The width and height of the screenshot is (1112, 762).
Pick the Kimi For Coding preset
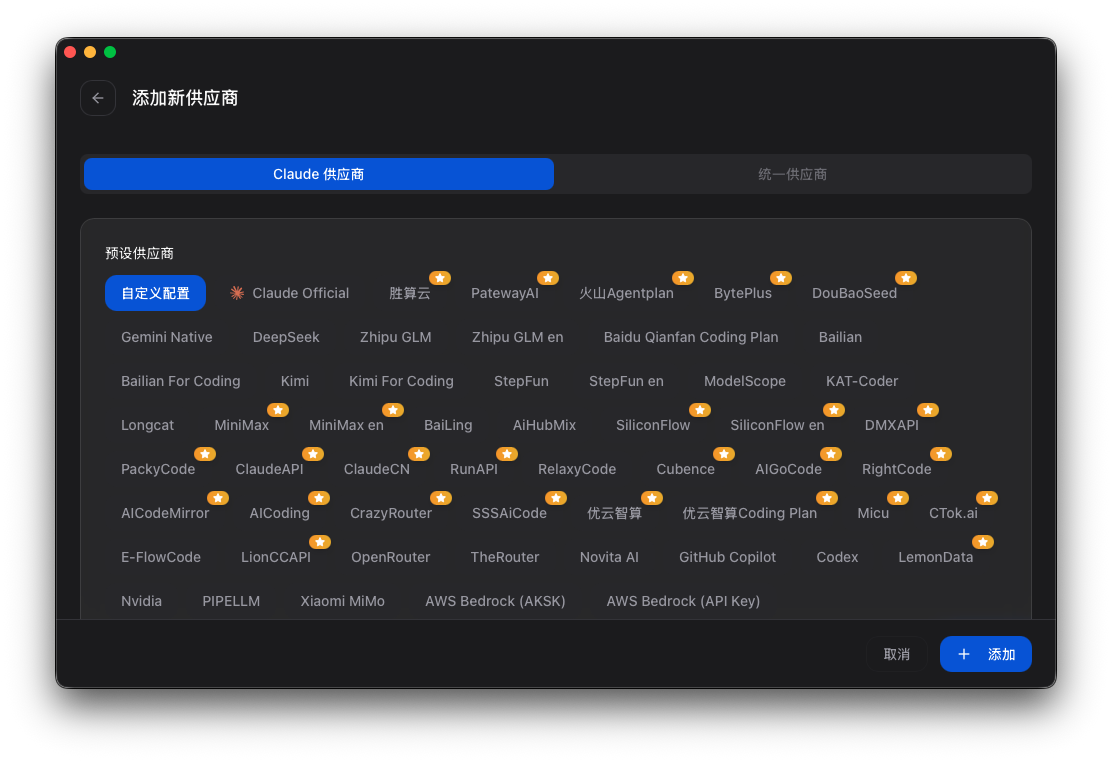pos(401,381)
